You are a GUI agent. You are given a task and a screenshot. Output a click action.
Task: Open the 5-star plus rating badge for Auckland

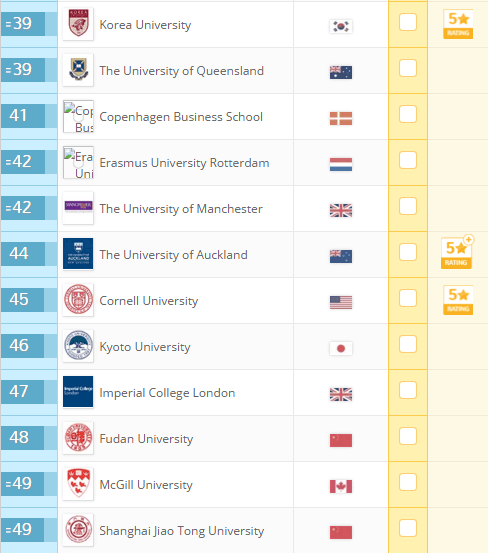(457, 253)
